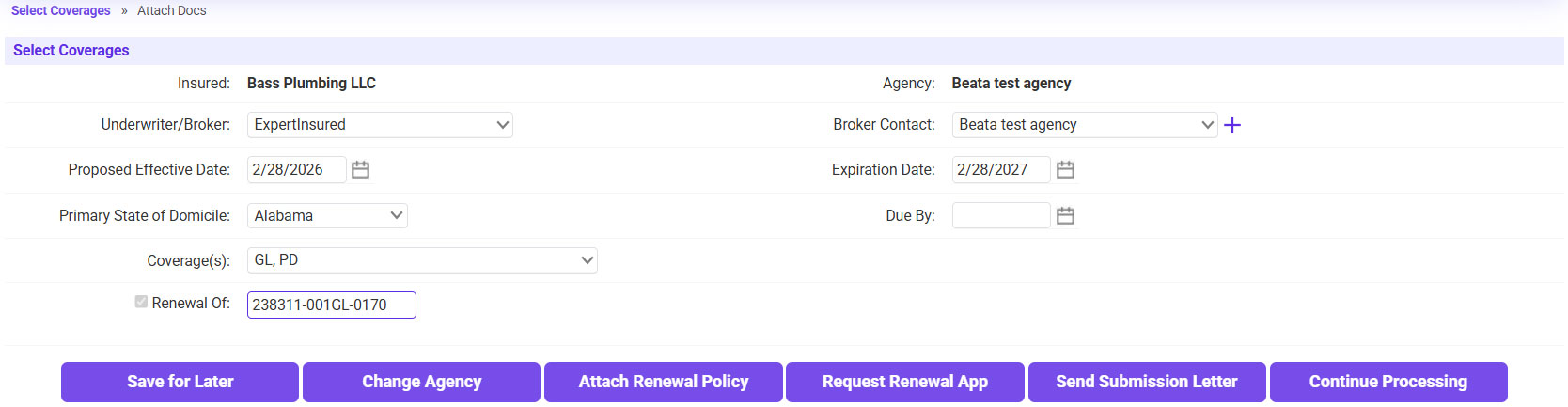The image size is (1568, 407).
Task: Open the Coverage(s) dropdown list
Action: (422, 260)
